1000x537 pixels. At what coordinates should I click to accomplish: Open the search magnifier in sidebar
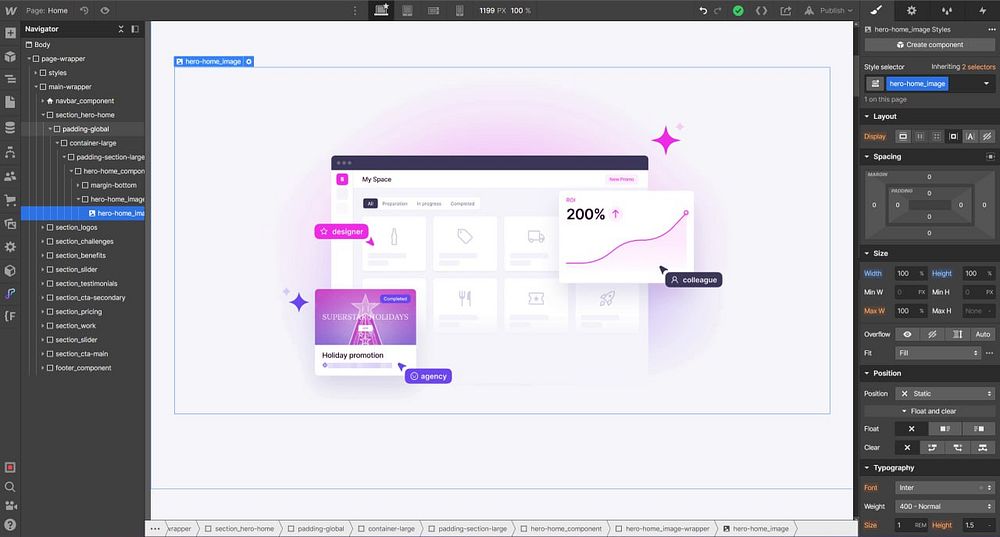tap(10, 487)
